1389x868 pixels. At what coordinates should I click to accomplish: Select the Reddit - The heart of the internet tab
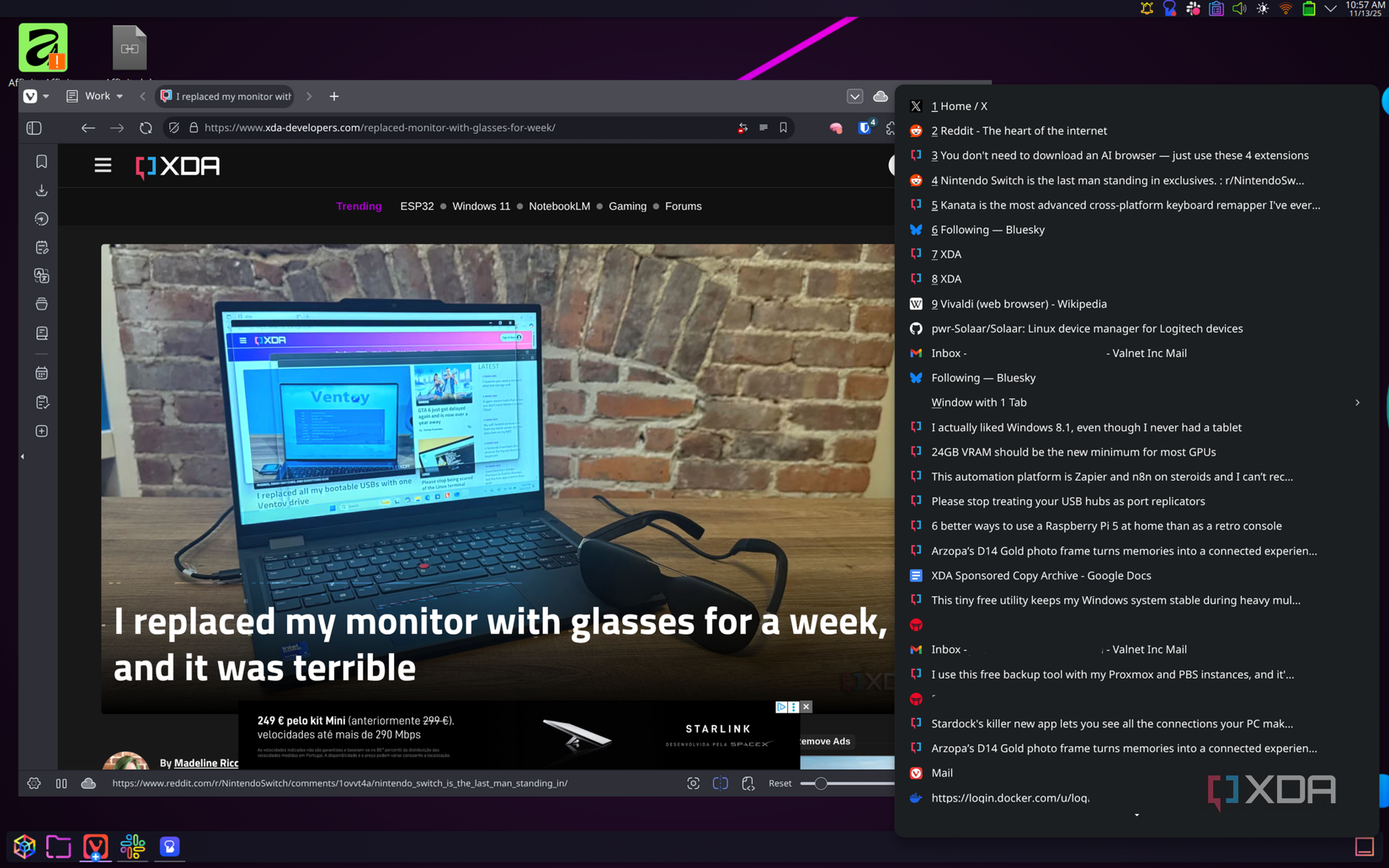click(1019, 130)
